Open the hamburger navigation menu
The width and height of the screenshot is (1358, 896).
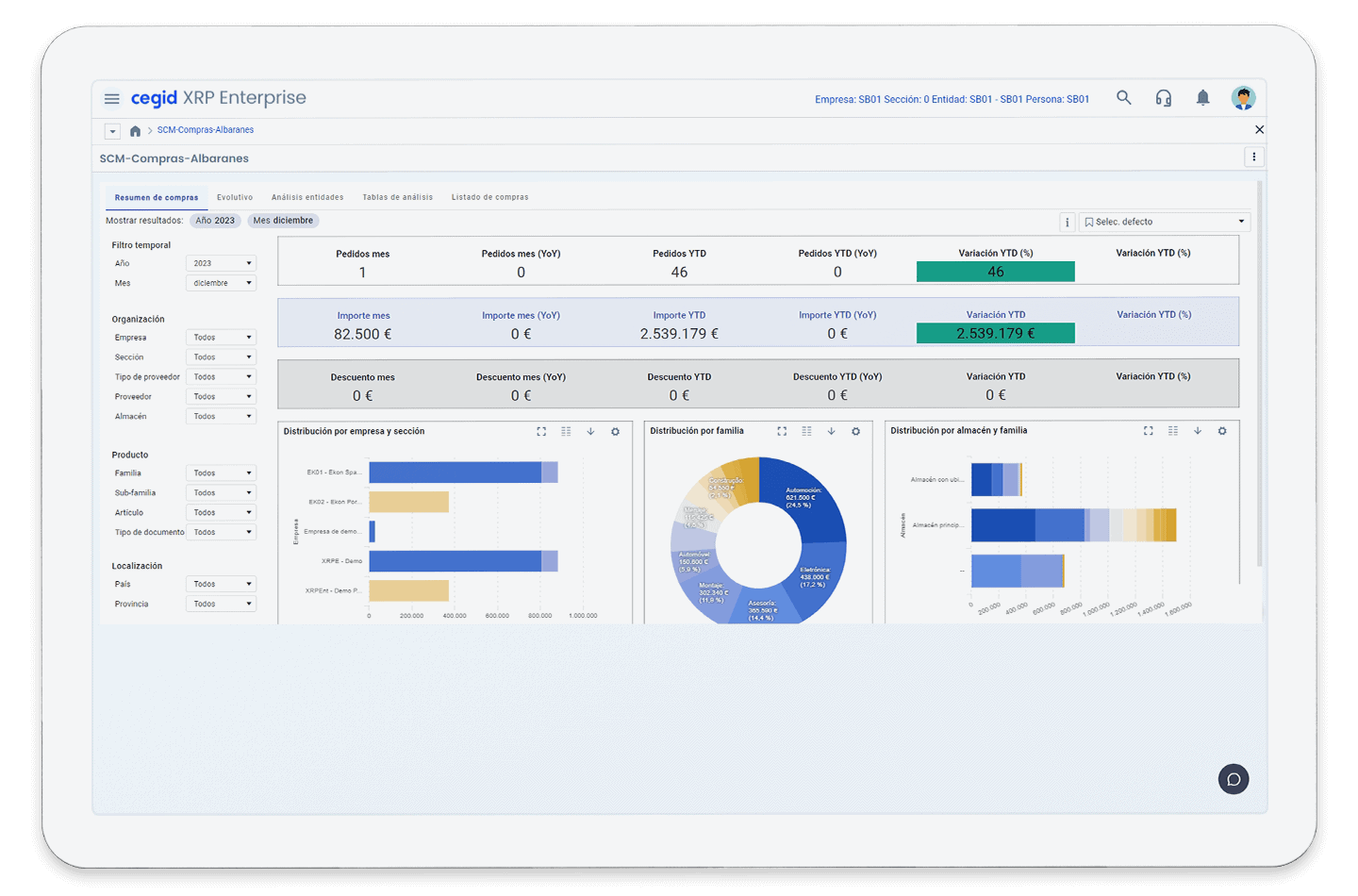111,98
